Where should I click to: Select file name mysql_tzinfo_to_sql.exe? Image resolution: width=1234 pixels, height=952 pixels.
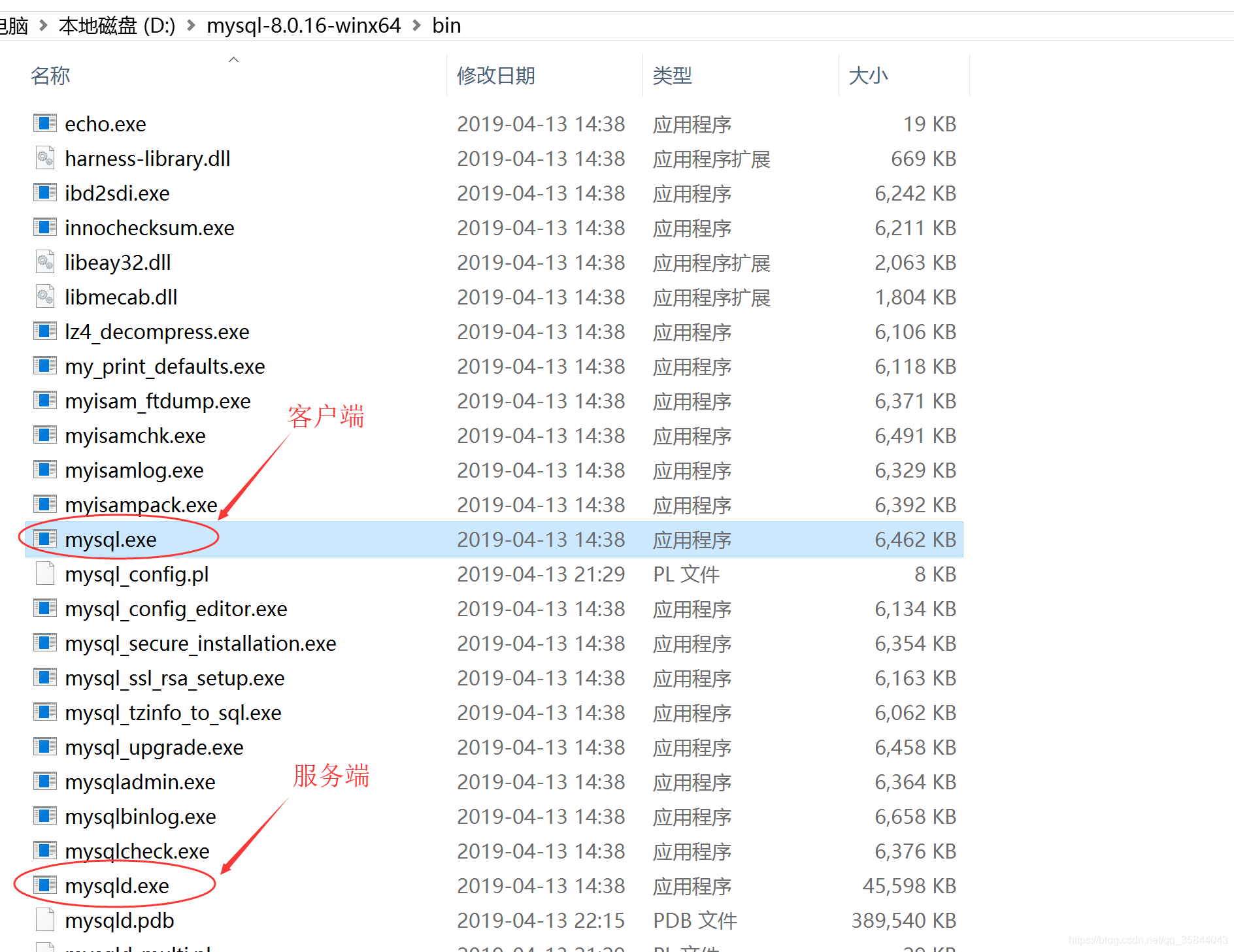pyautogui.click(x=173, y=713)
